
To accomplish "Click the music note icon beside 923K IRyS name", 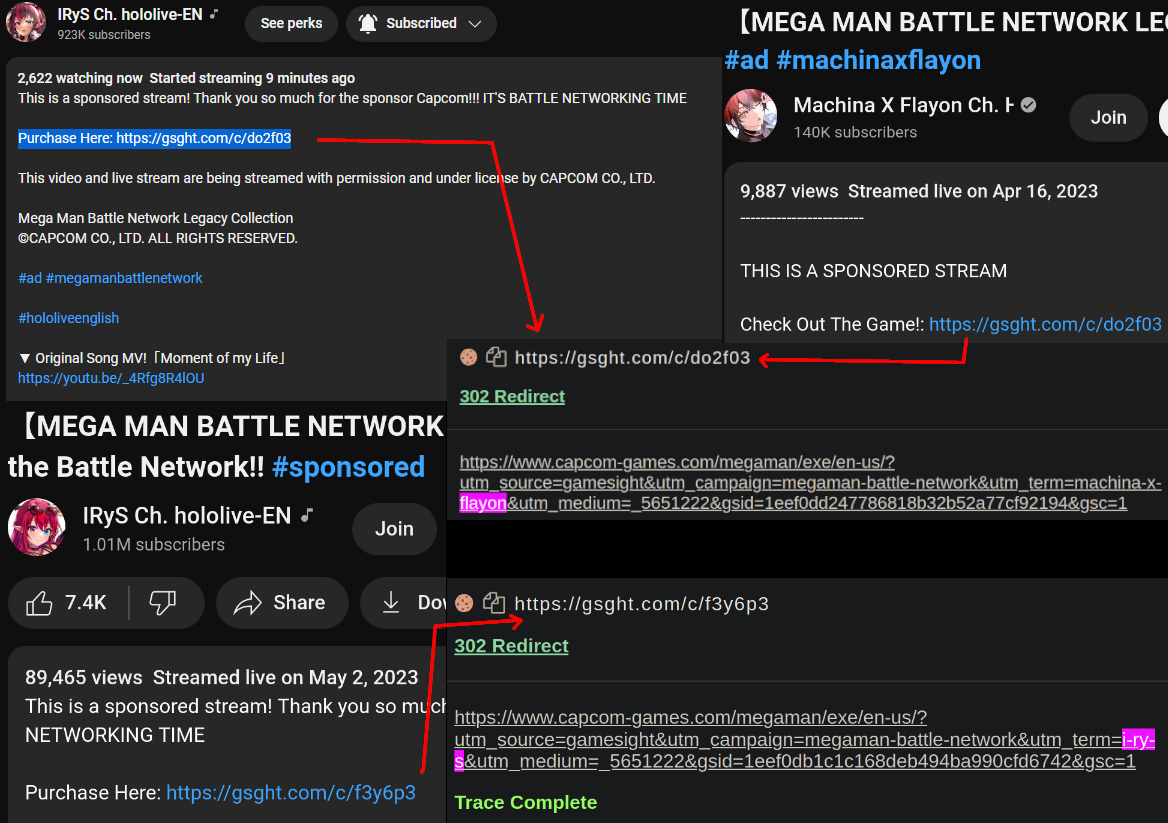I will (x=214, y=13).
